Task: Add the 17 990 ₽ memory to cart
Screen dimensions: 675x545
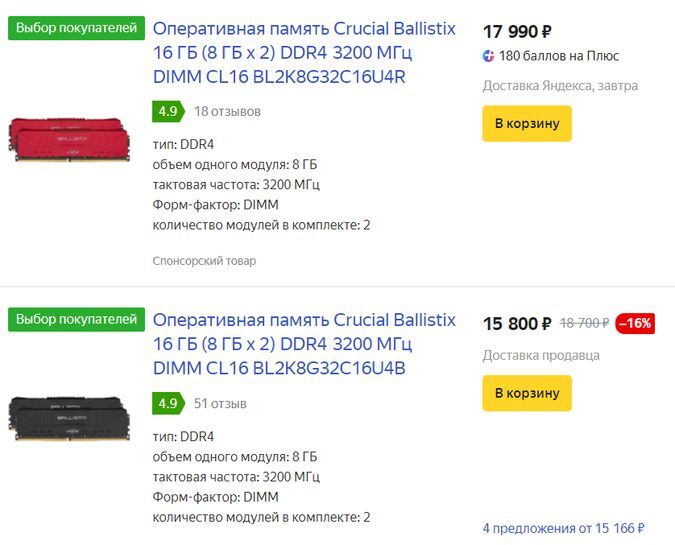Action: coord(527,124)
